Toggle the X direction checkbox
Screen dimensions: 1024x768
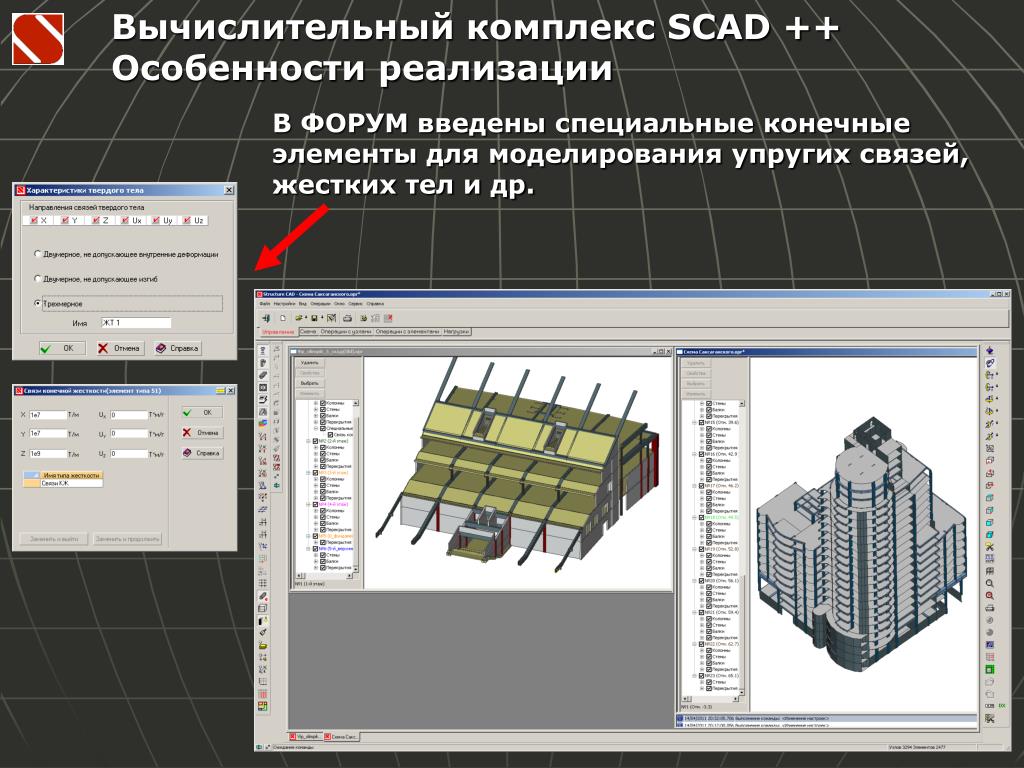[34, 220]
